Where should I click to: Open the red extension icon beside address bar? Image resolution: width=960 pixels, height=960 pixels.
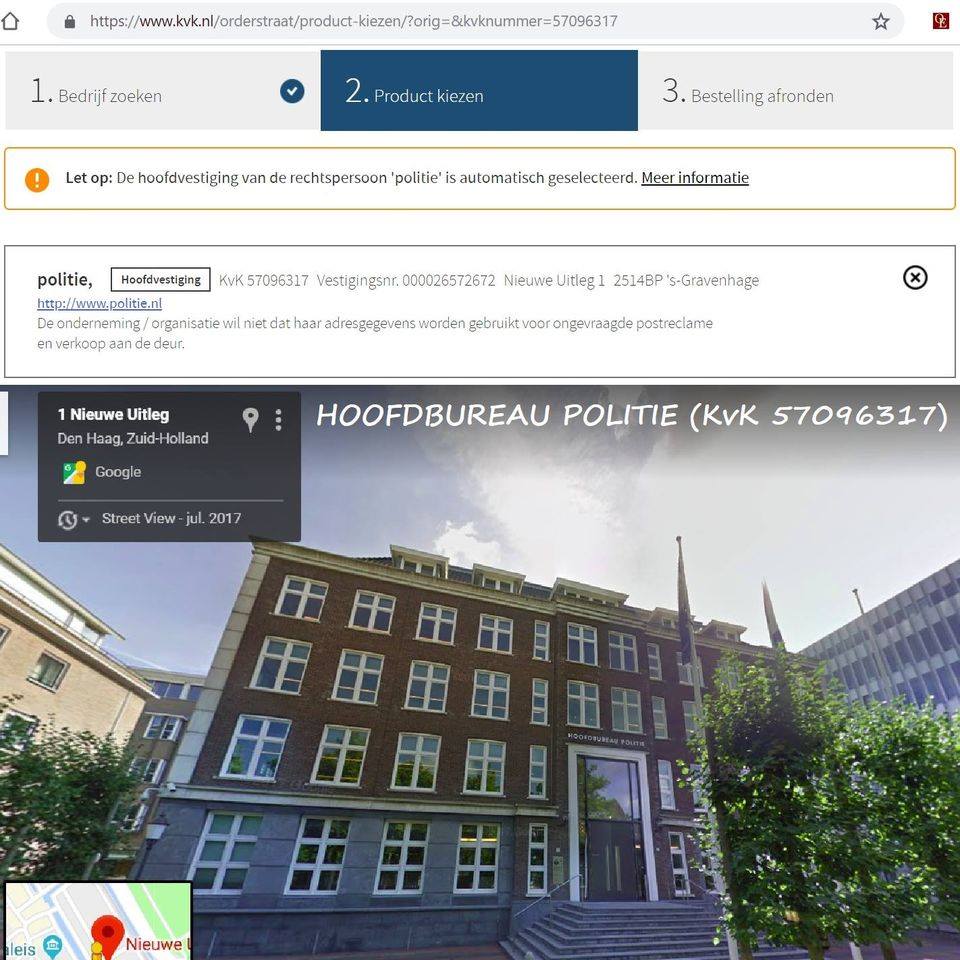[940, 21]
